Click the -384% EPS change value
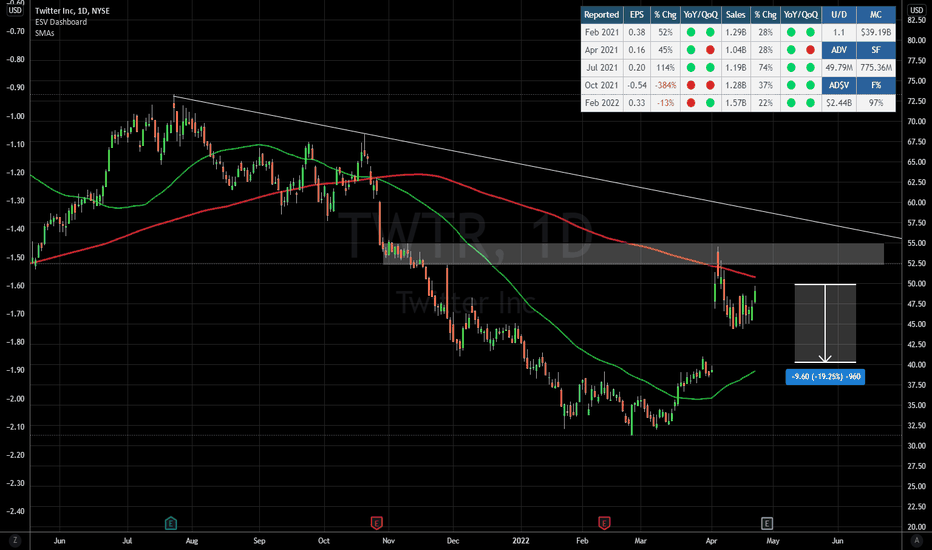This screenshot has height=550, width=932. coord(665,85)
